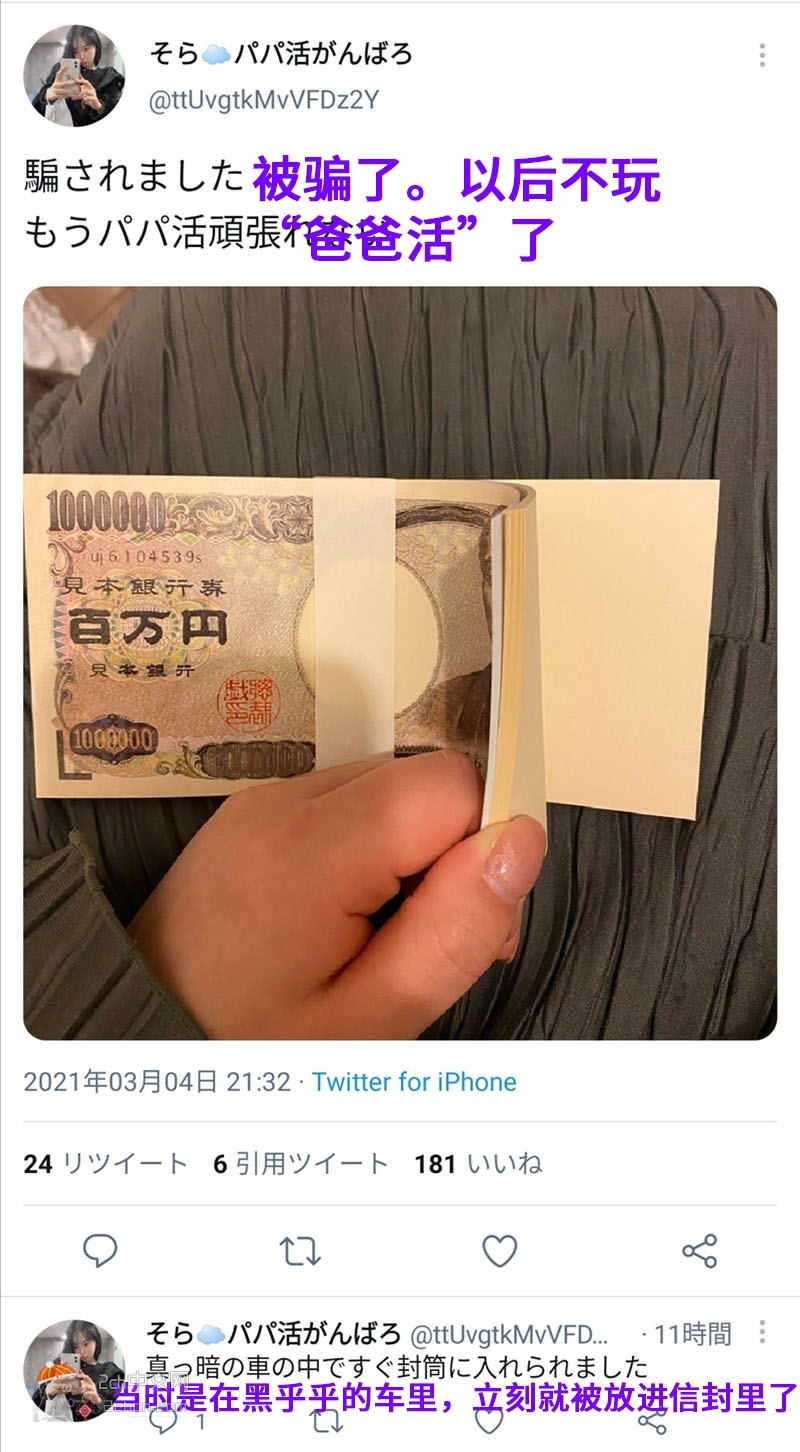
Task: Open the @ttUvgtkMvVFDz2Y handle
Action: 264,101
